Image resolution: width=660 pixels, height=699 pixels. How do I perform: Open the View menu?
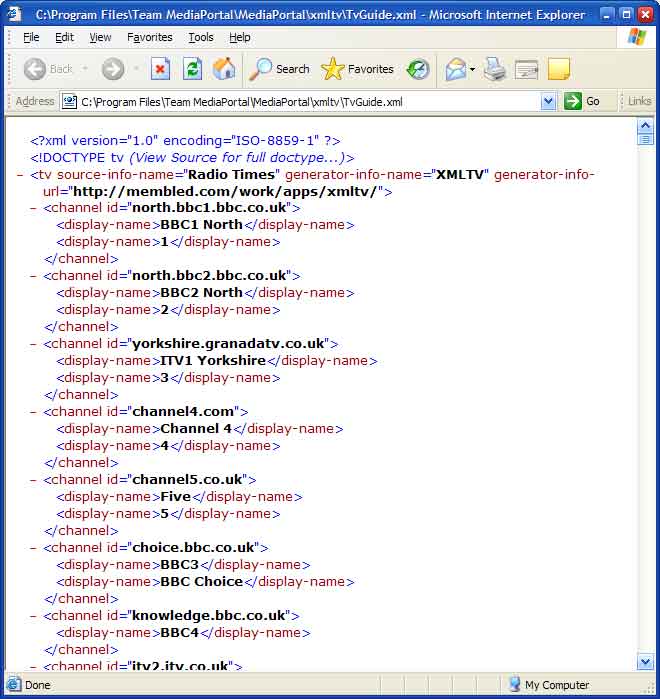[100, 37]
